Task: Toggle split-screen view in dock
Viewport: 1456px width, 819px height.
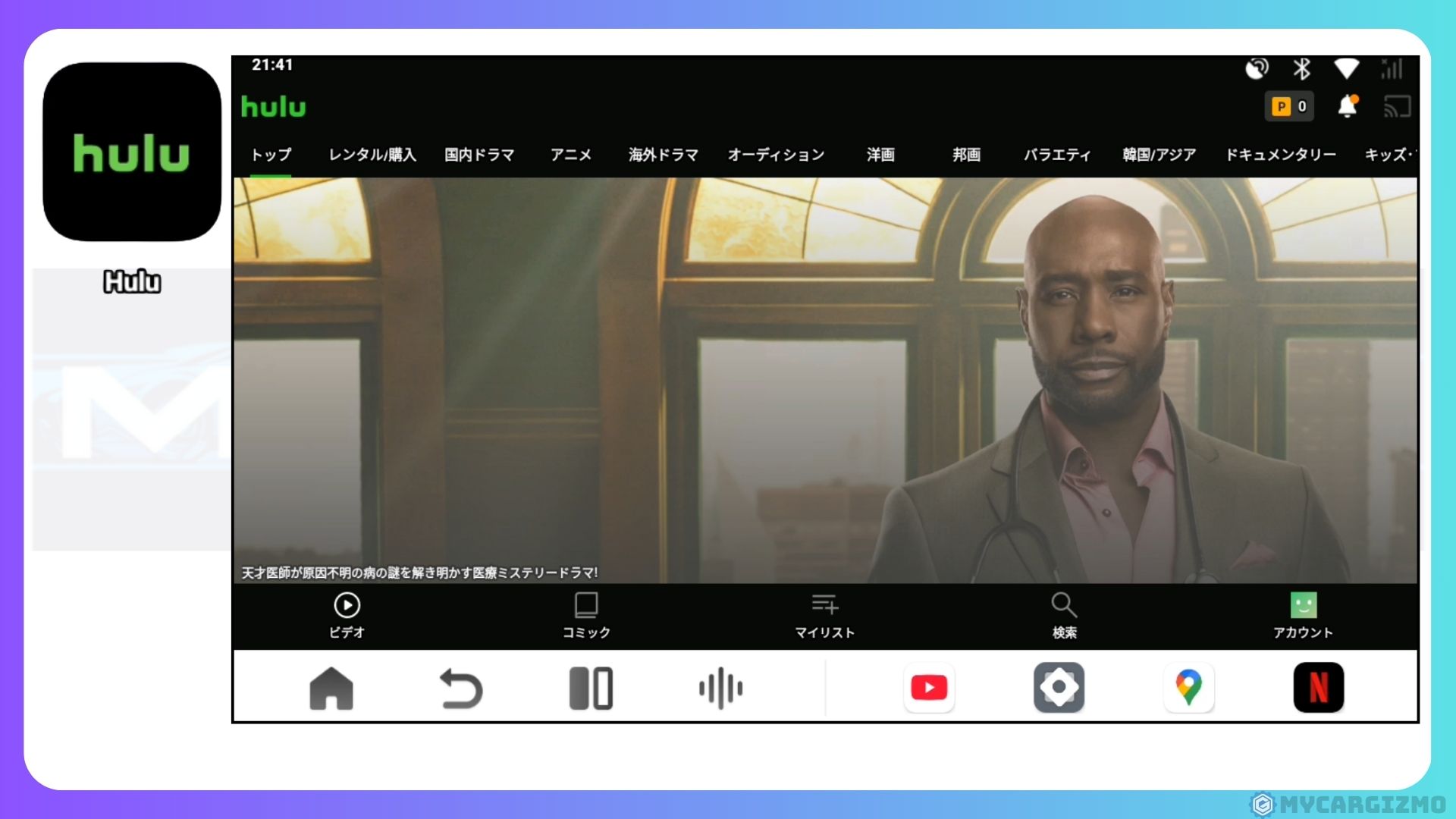Action: pos(591,689)
